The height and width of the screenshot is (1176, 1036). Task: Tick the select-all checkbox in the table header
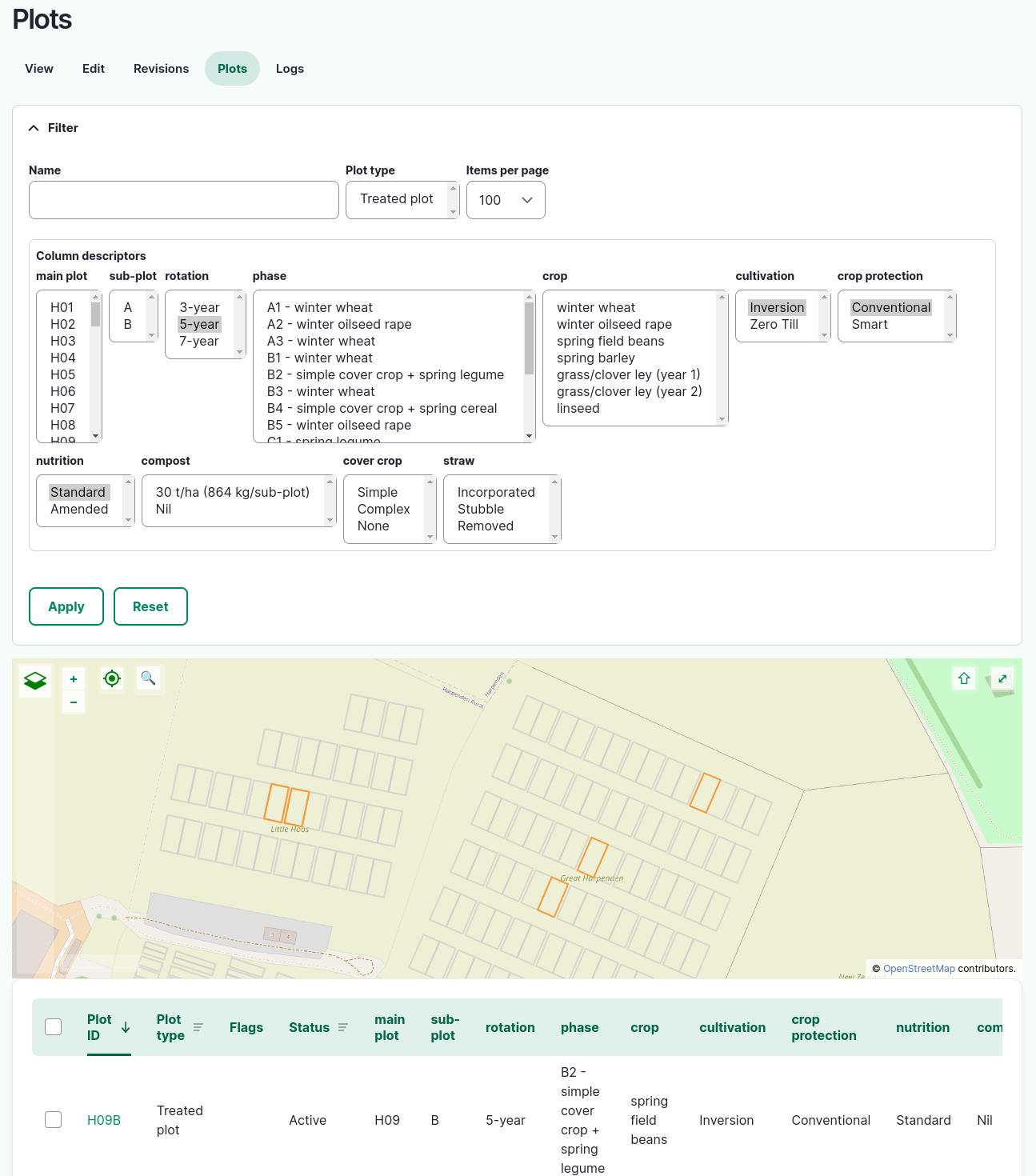pyautogui.click(x=53, y=1026)
